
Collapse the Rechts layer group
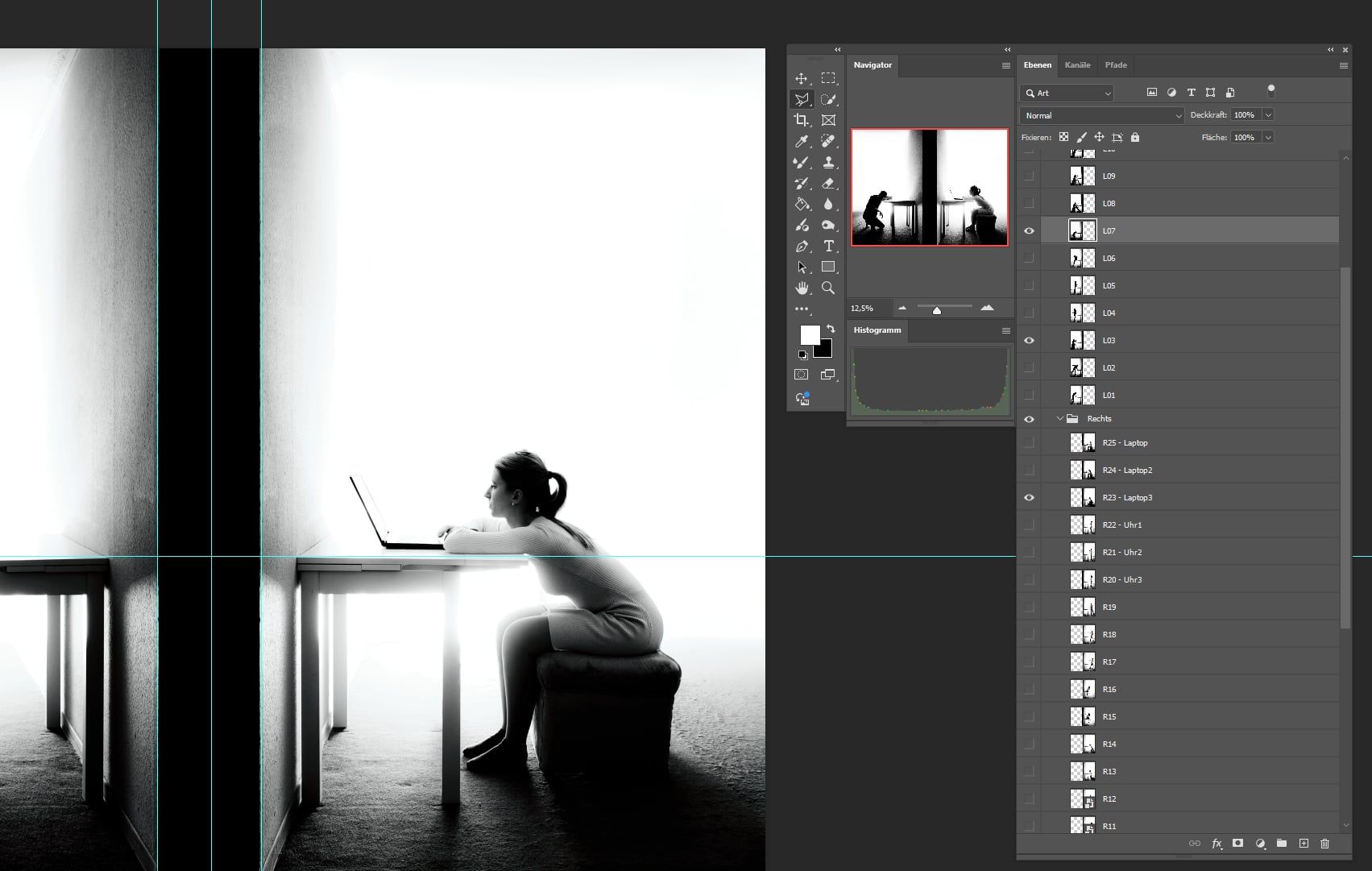click(1060, 419)
